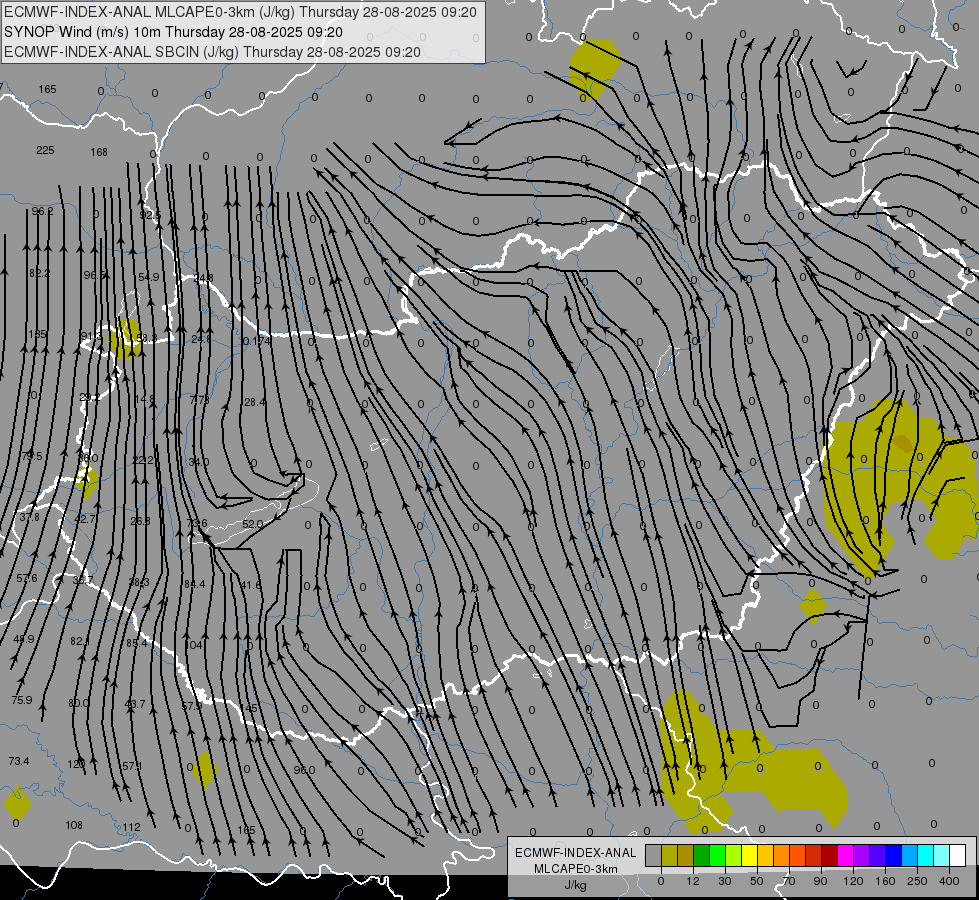Click the first olive swatch next to gray
Image resolution: width=979 pixels, height=900 pixels.
click(669, 856)
